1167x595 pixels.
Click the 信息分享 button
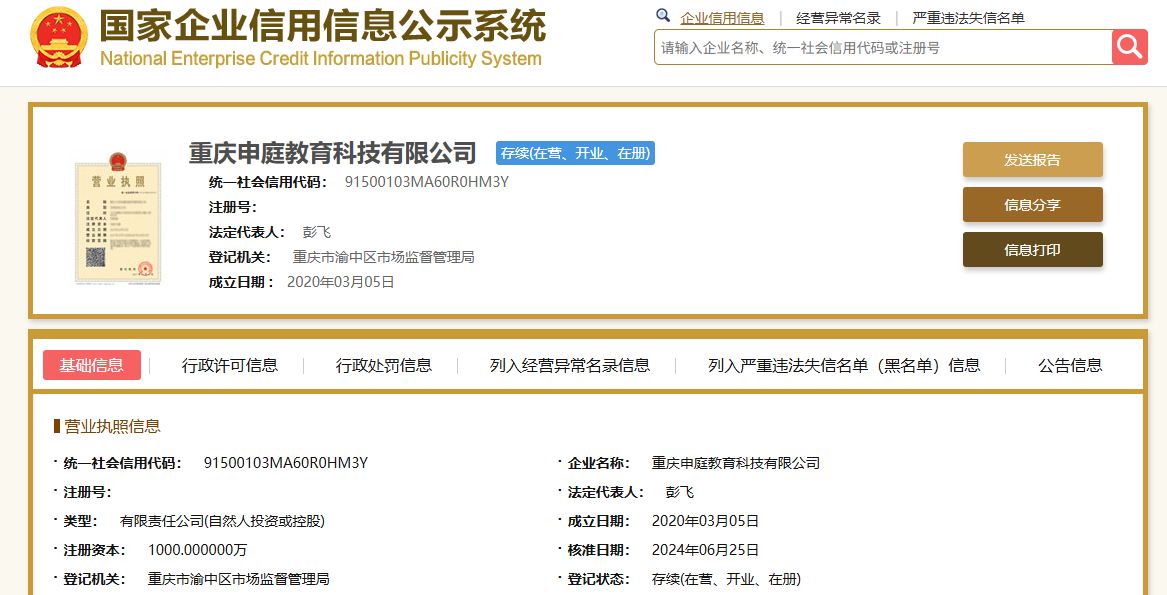pos(1032,204)
